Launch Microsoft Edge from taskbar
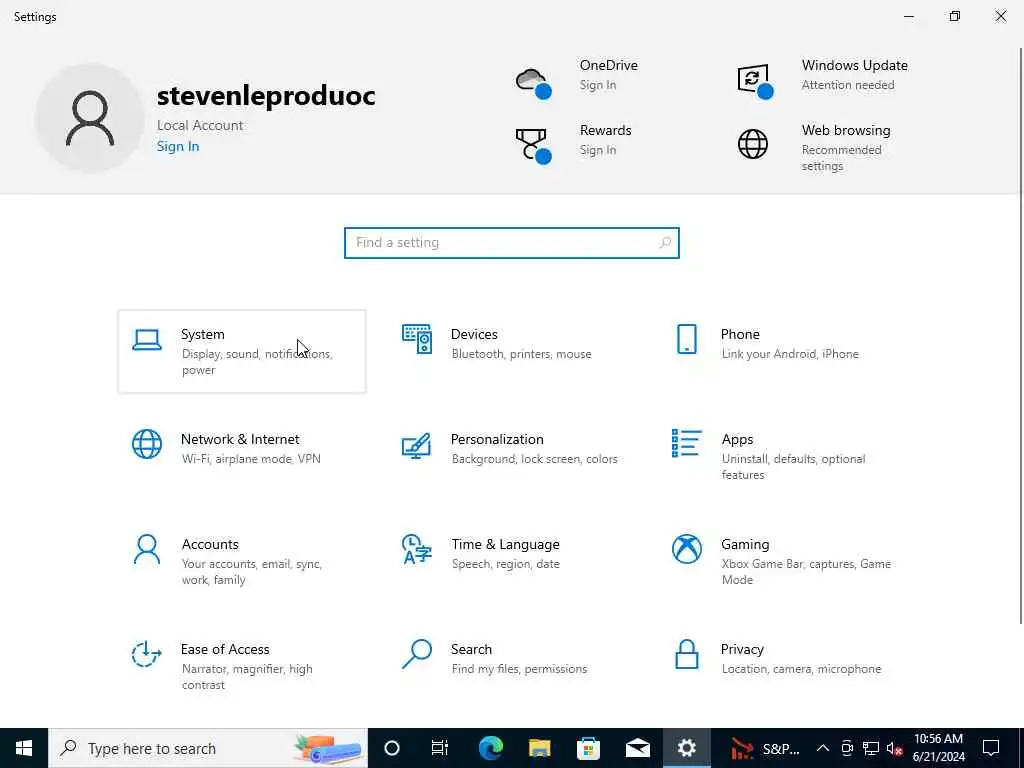 tap(490, 748)
